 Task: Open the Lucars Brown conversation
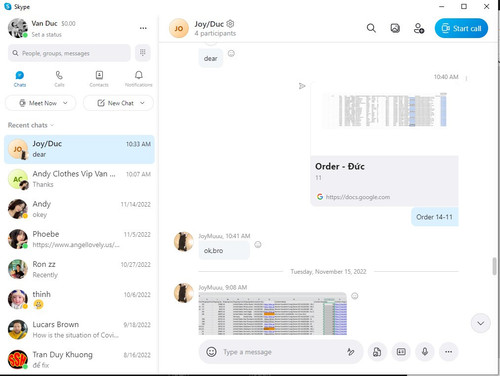pyautogui.click(x=79, y=329)
